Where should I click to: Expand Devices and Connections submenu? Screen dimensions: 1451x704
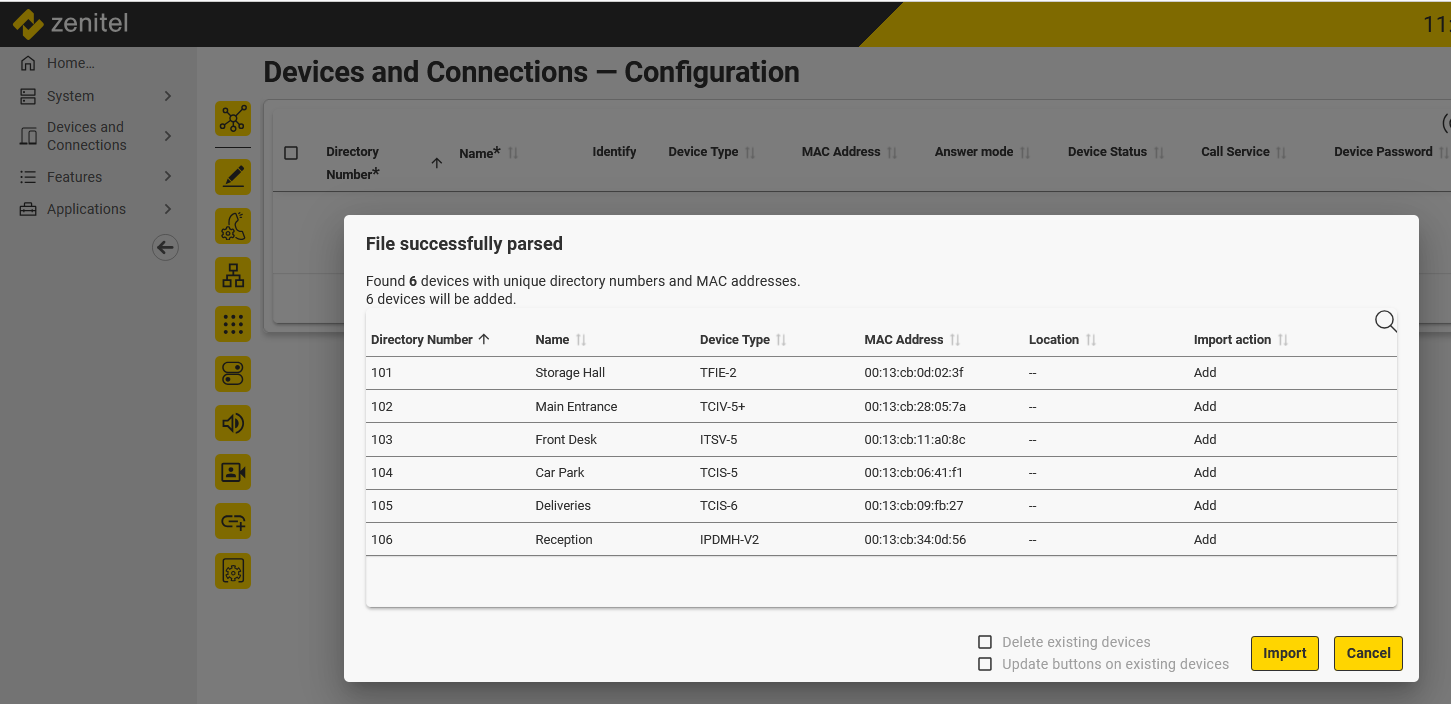pos(168,136)
